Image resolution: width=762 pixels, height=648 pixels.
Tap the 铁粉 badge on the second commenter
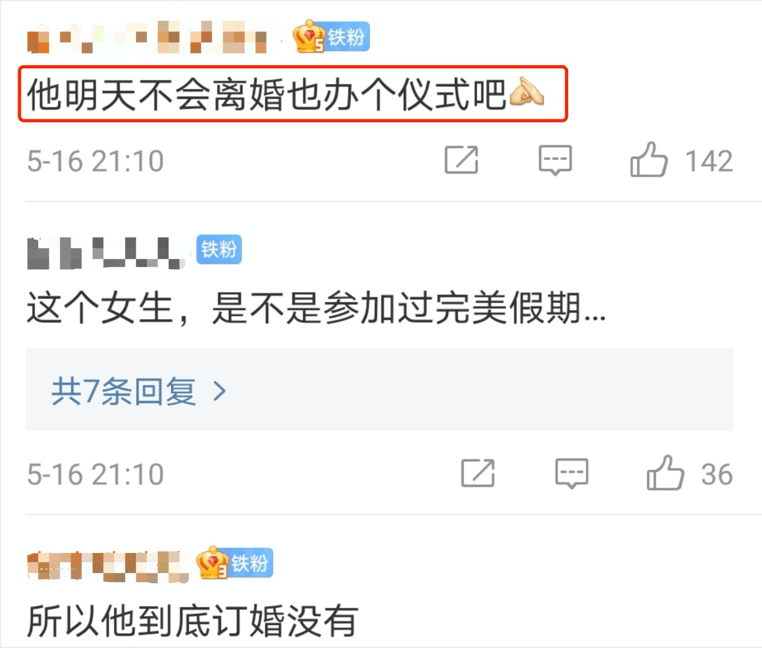[x=219, y=249]
